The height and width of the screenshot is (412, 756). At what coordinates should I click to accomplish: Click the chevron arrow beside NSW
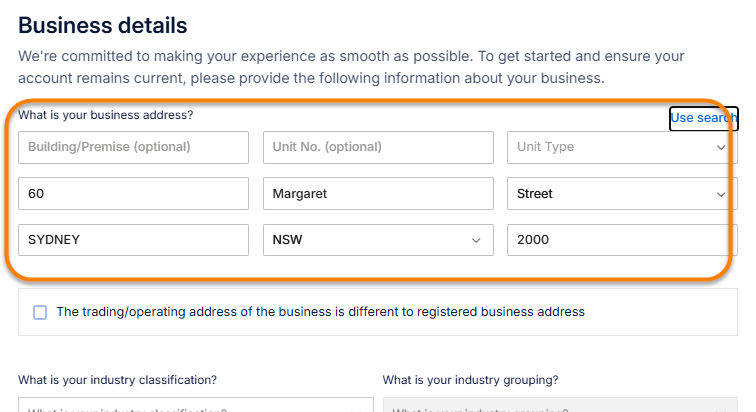pyautogui.click(x=477, y=240)
